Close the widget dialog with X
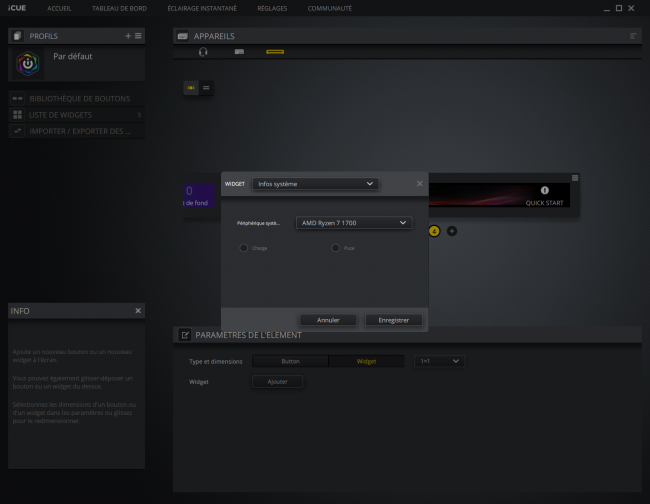 click(419, 184)
